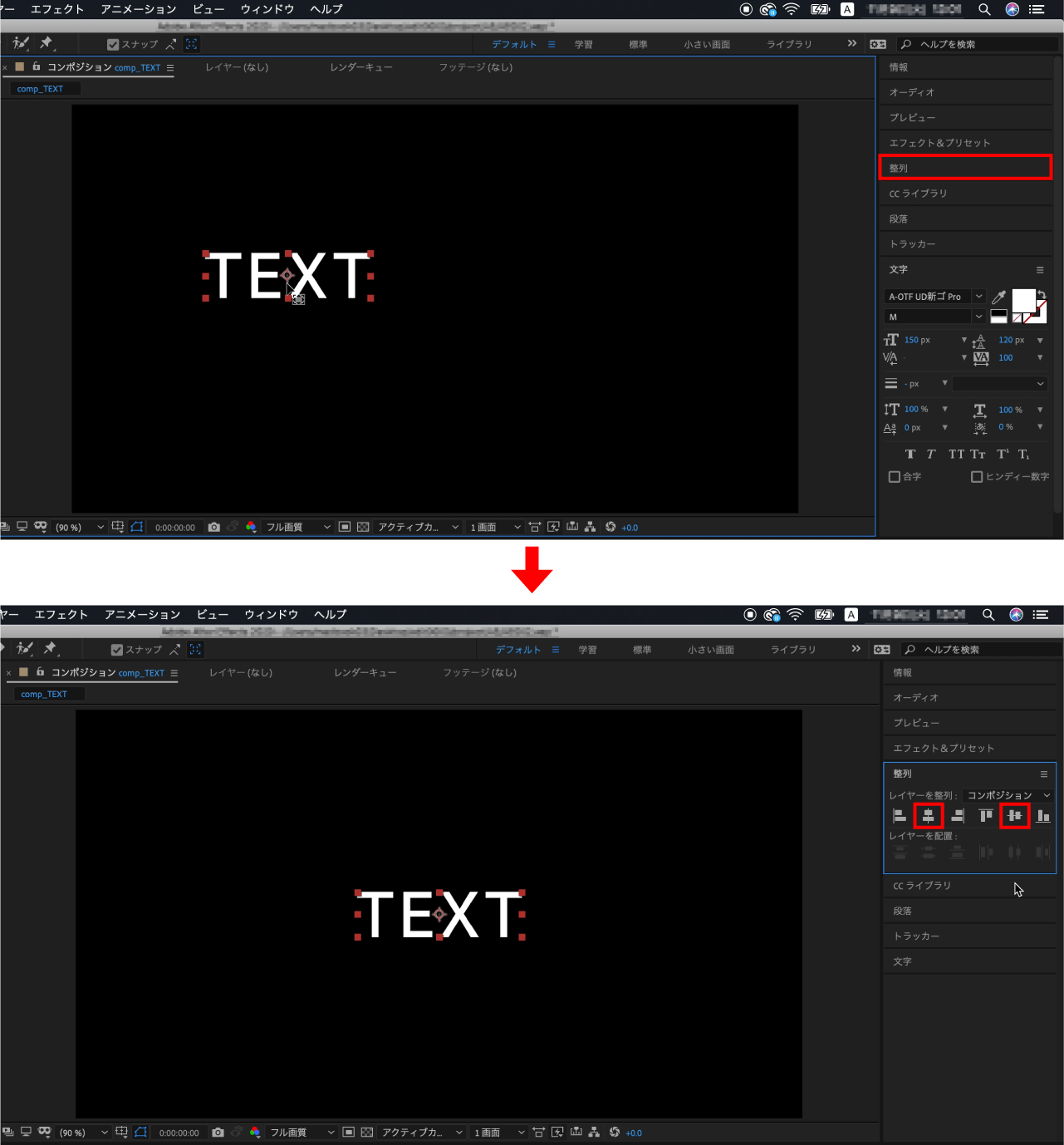Click white fill color swatch in 文字 panel

(x=1023, y=300)
